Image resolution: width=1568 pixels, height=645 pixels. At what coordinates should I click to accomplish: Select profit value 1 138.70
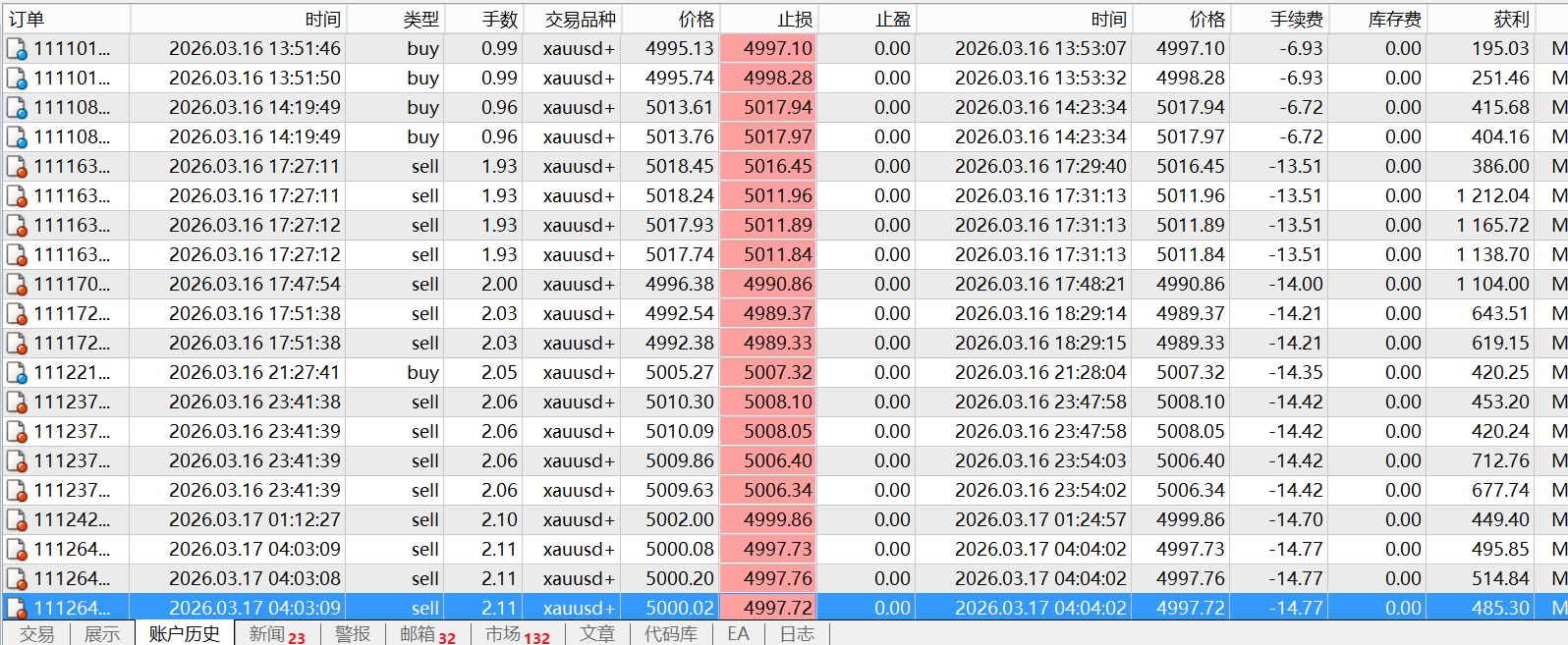click(1492, 254)
